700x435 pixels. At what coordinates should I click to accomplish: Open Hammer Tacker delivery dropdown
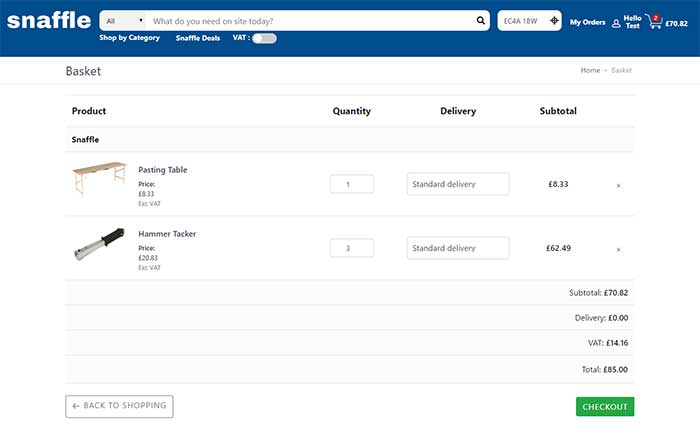coord(458,248)
